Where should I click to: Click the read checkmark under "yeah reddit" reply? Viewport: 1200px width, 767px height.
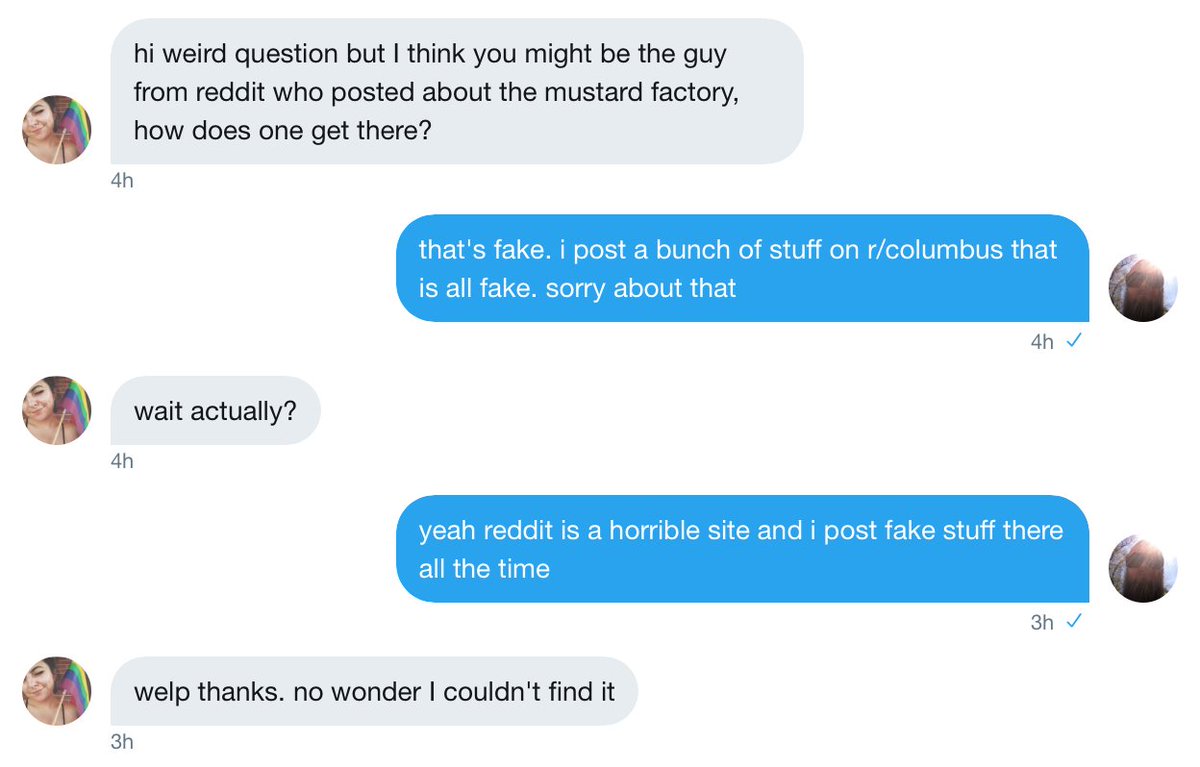pos(1074,622)
